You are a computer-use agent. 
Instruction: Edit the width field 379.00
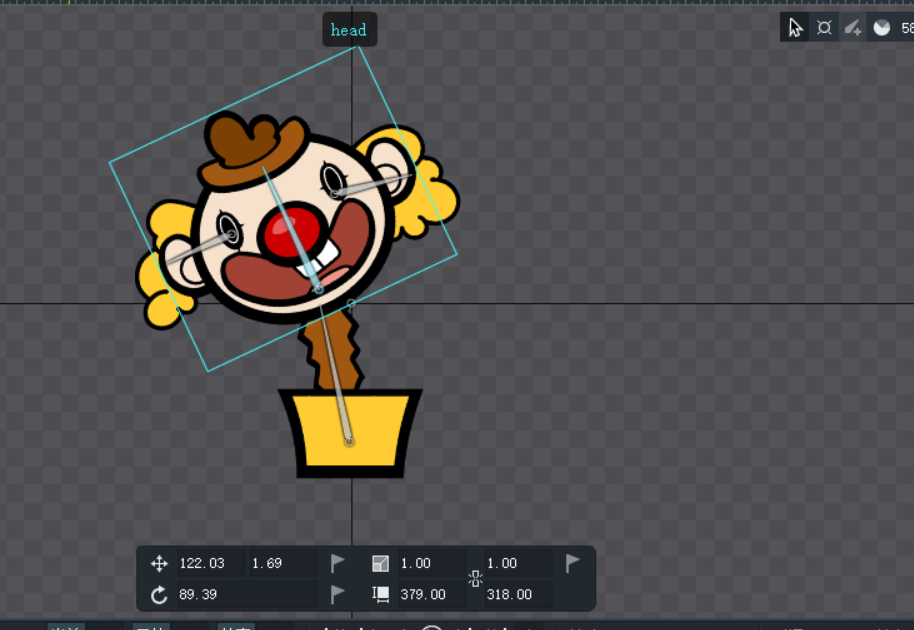click(x=432, y=594)
